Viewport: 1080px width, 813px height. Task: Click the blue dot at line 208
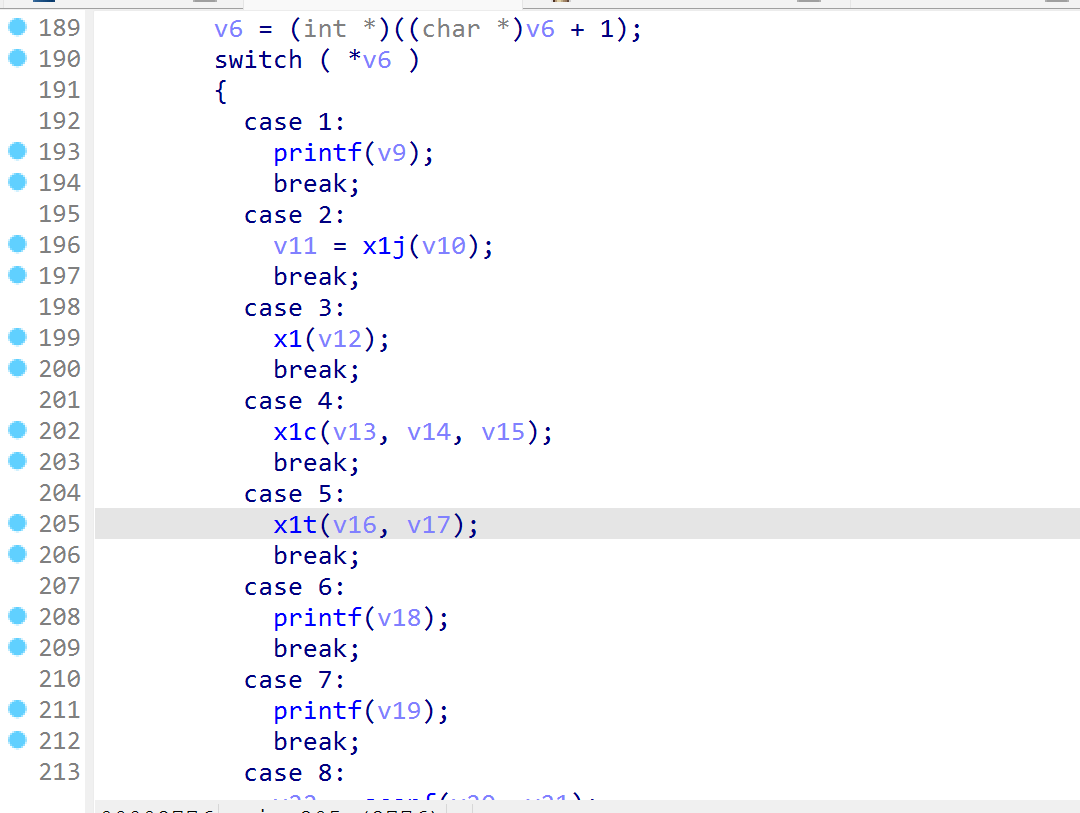(17, 617)
